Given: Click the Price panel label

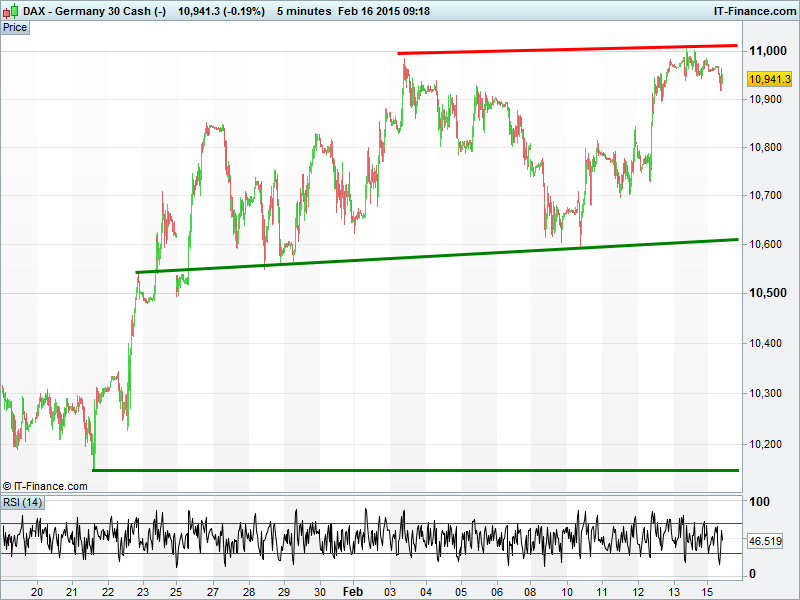Looking at the screenshot, I should [x=15, y=27].
